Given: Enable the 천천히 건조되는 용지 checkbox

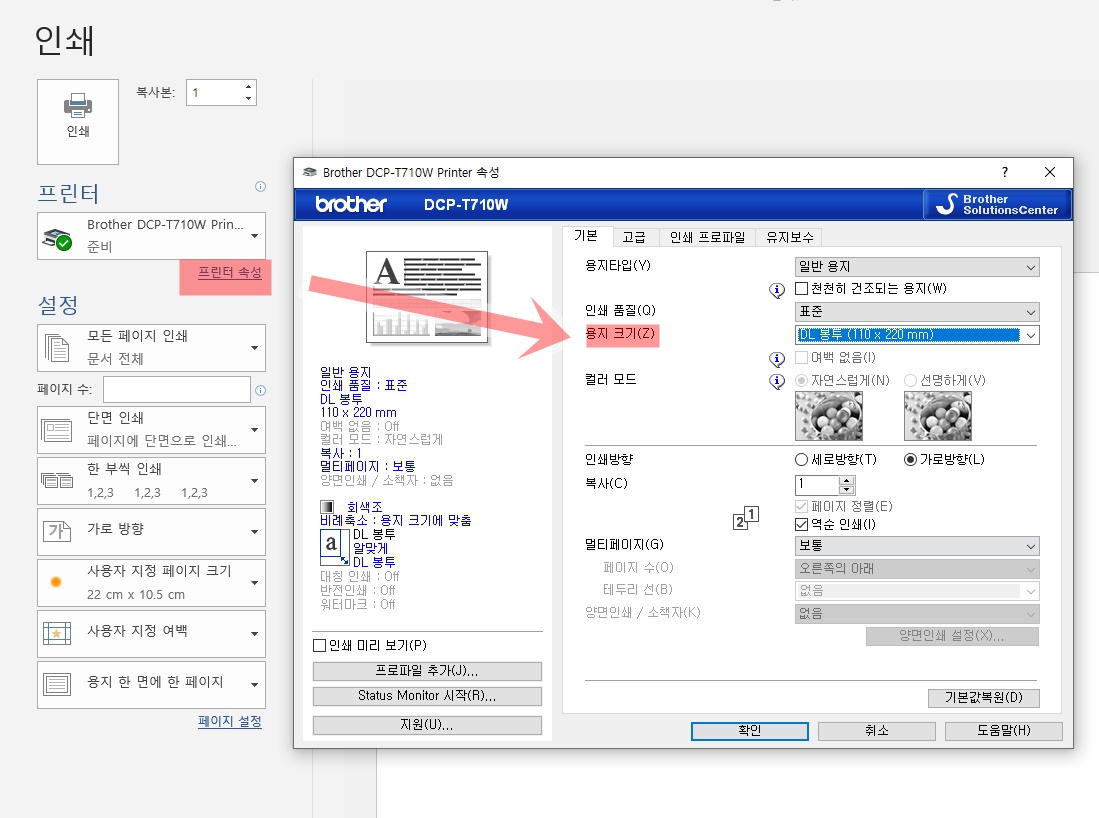Looking at the screenshot, I should 802,289.
